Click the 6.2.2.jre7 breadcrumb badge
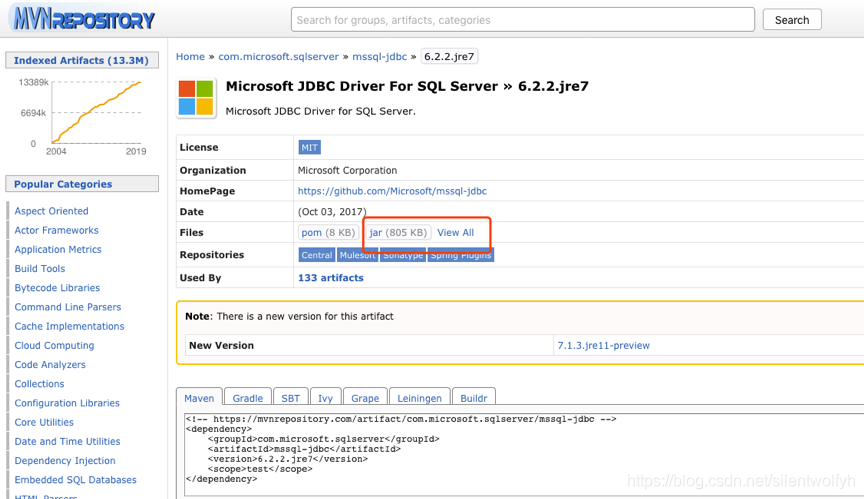This screenshot has height=499, width=864. 449,56
